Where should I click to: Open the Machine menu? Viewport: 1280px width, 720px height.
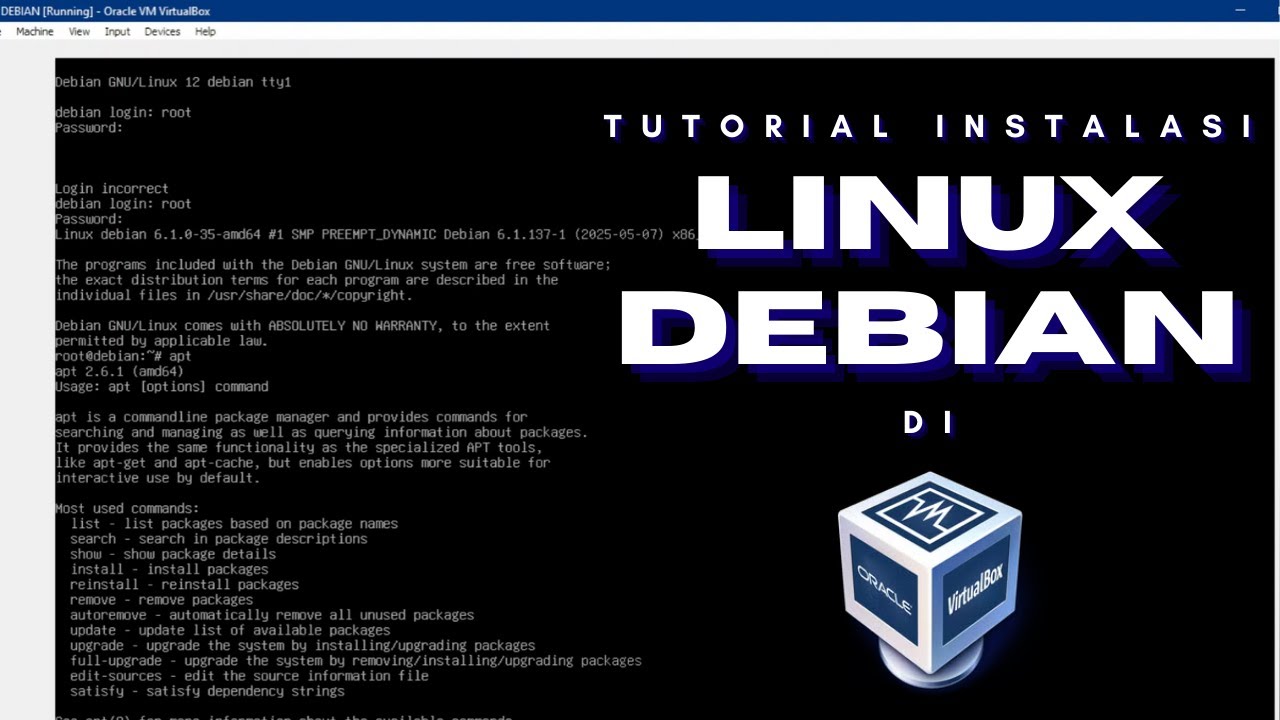34,32
